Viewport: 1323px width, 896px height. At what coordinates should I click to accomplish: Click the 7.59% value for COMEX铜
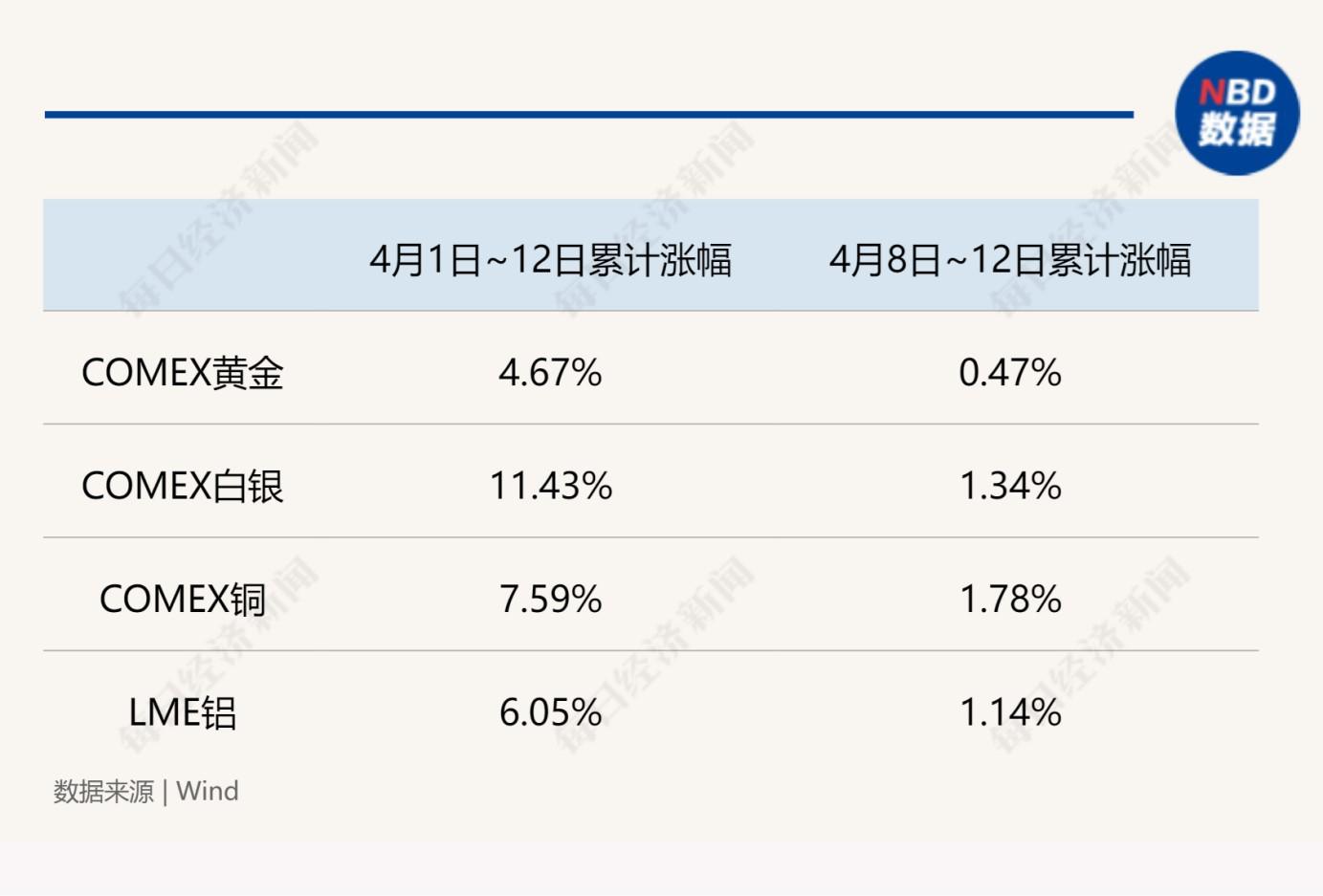click(550, 600)
